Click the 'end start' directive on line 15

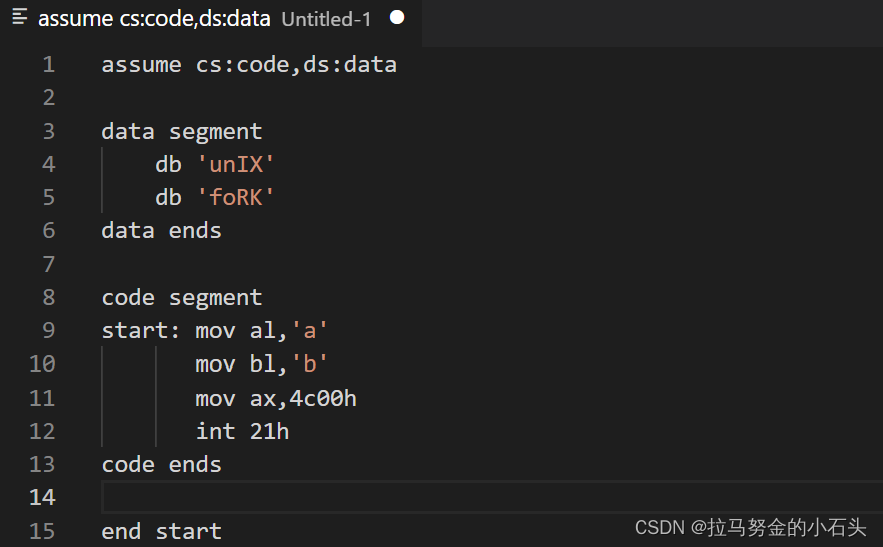click(x=161, y=531)
